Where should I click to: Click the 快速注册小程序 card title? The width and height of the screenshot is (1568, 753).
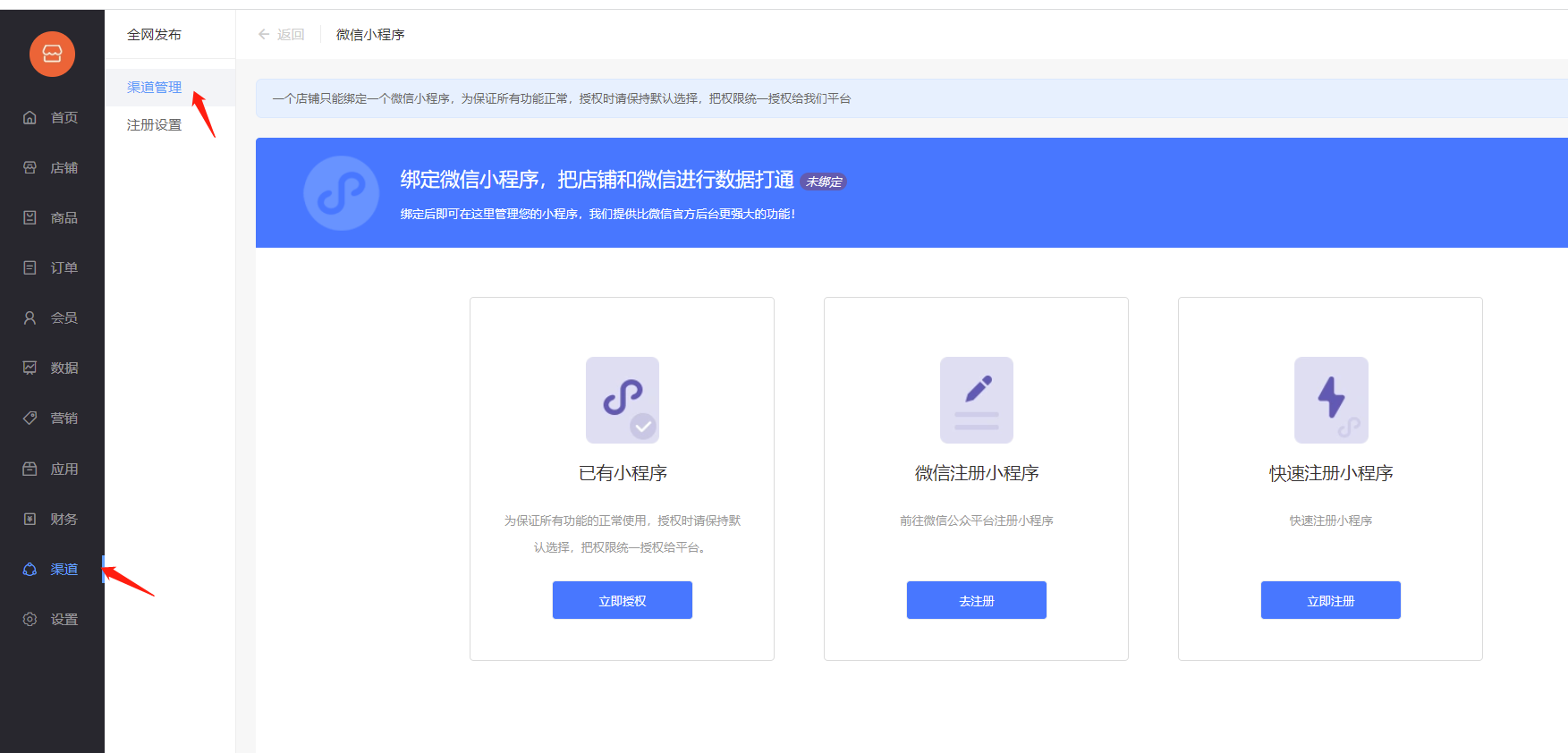pos(1331,473)
